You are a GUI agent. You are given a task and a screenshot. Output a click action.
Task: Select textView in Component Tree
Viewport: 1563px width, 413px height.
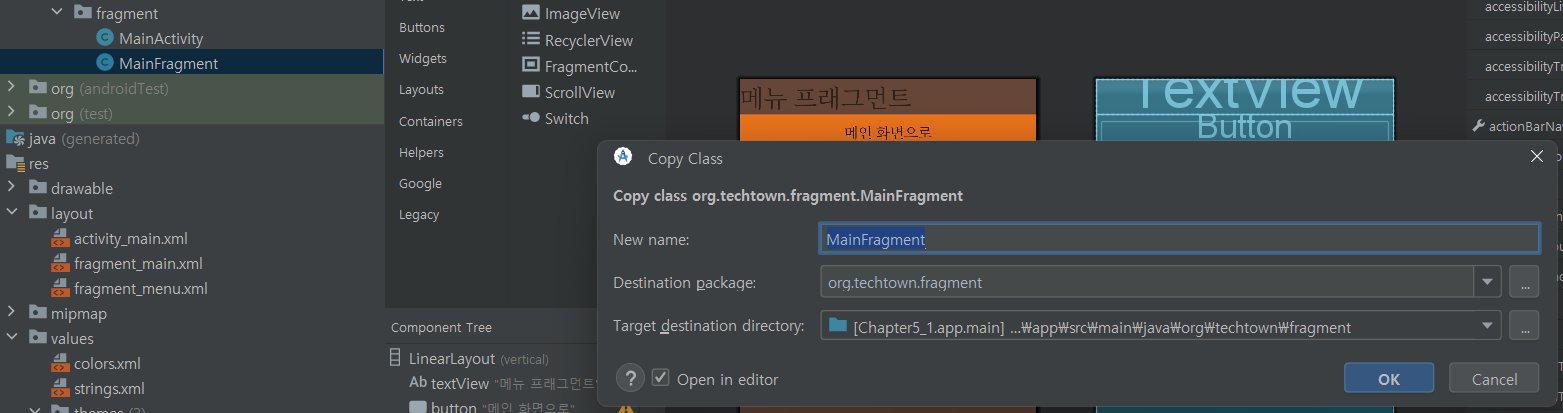pos(459,383)
